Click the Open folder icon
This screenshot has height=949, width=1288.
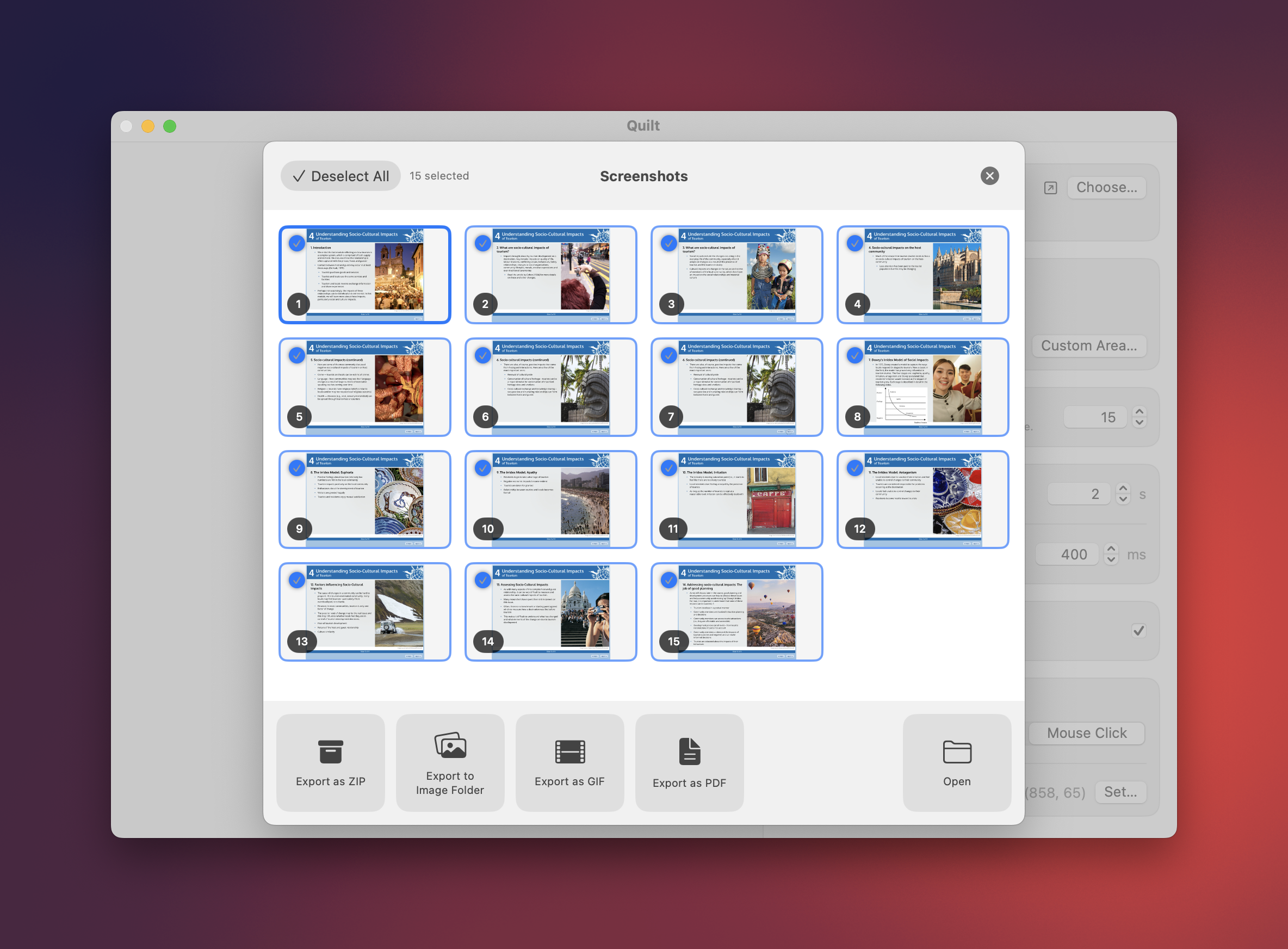pos(957,751)
